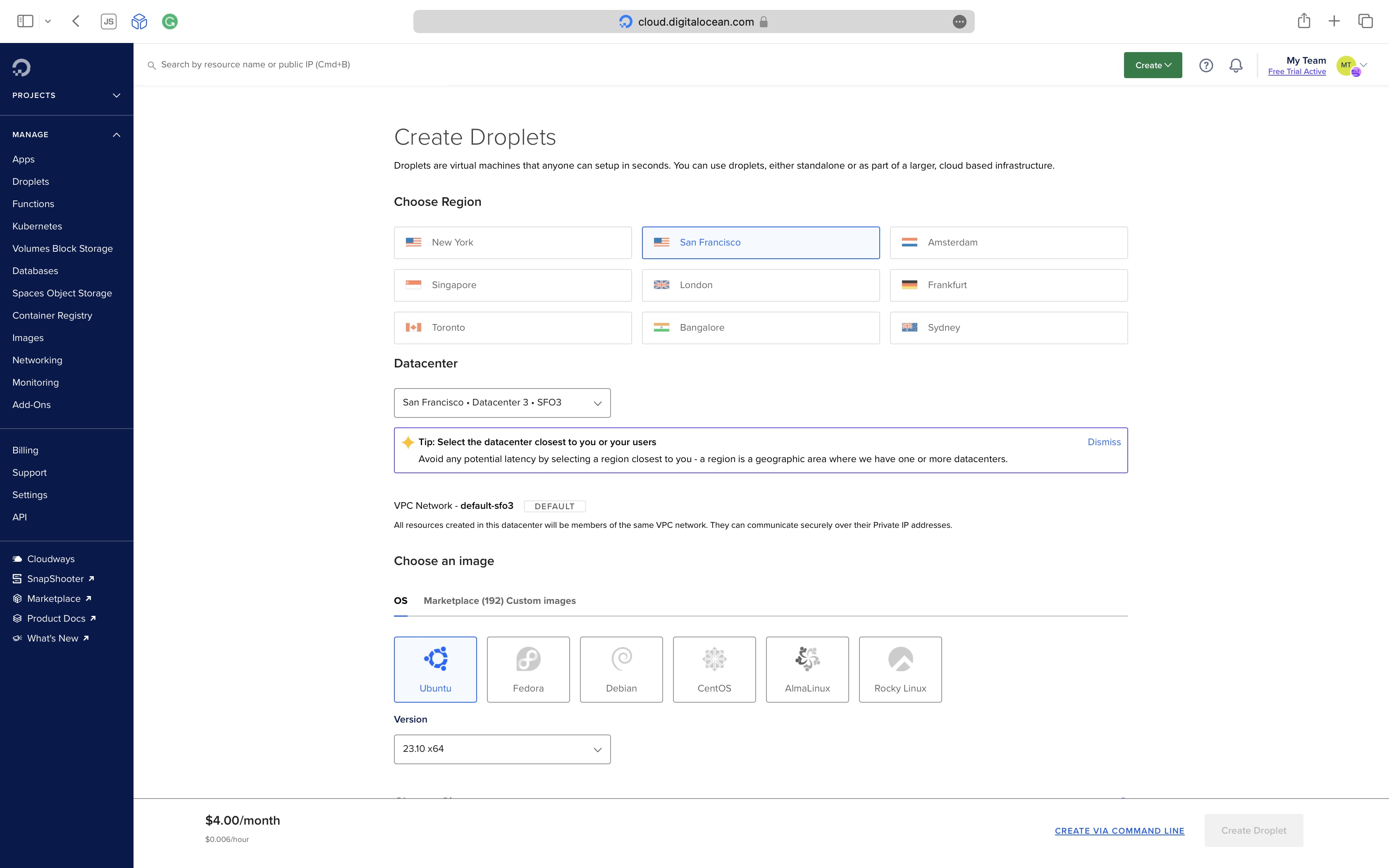Select the CentOS image

click(714, 669)
